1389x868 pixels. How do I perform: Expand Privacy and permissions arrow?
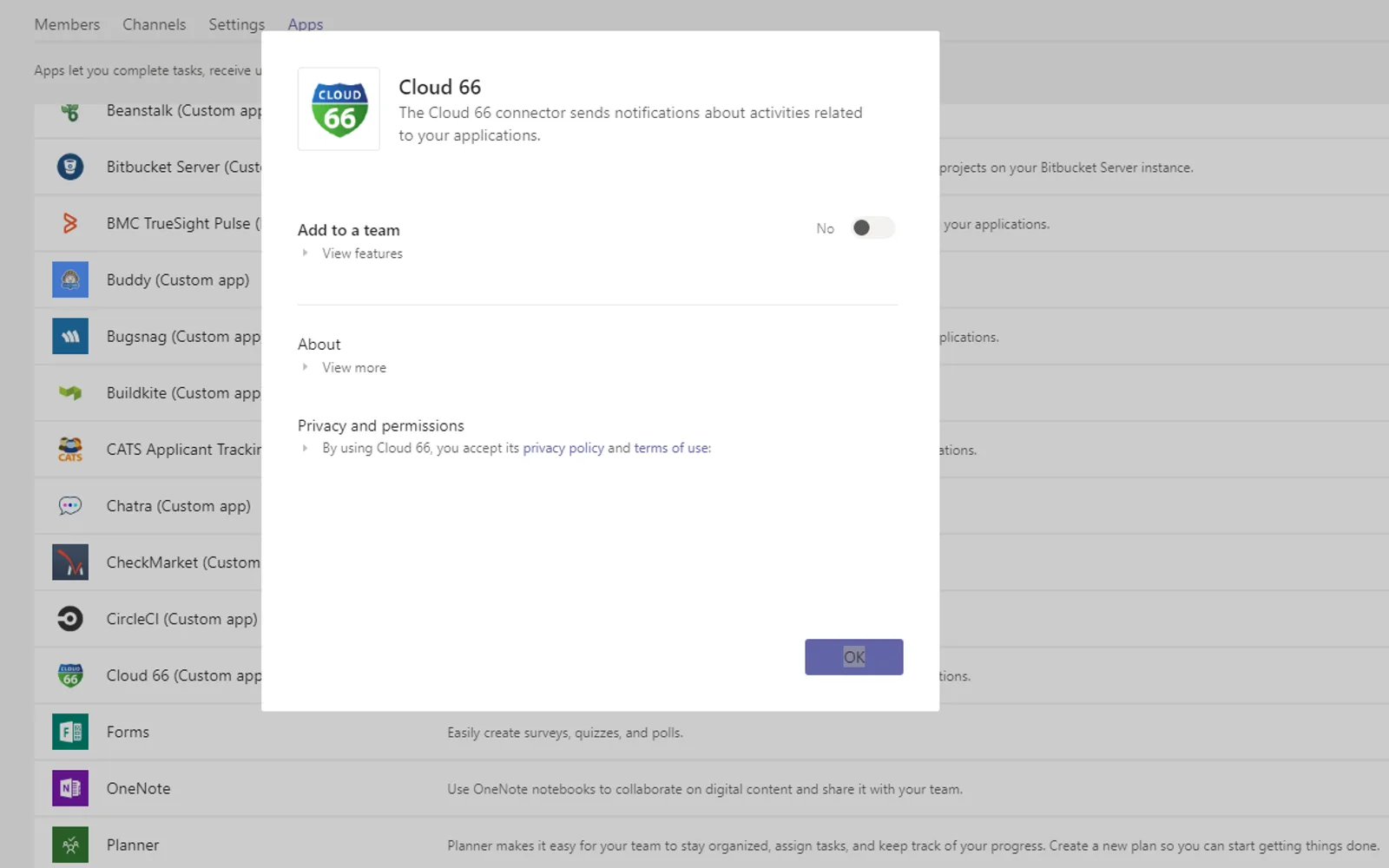pyautogui.click(x=305, y=448)
